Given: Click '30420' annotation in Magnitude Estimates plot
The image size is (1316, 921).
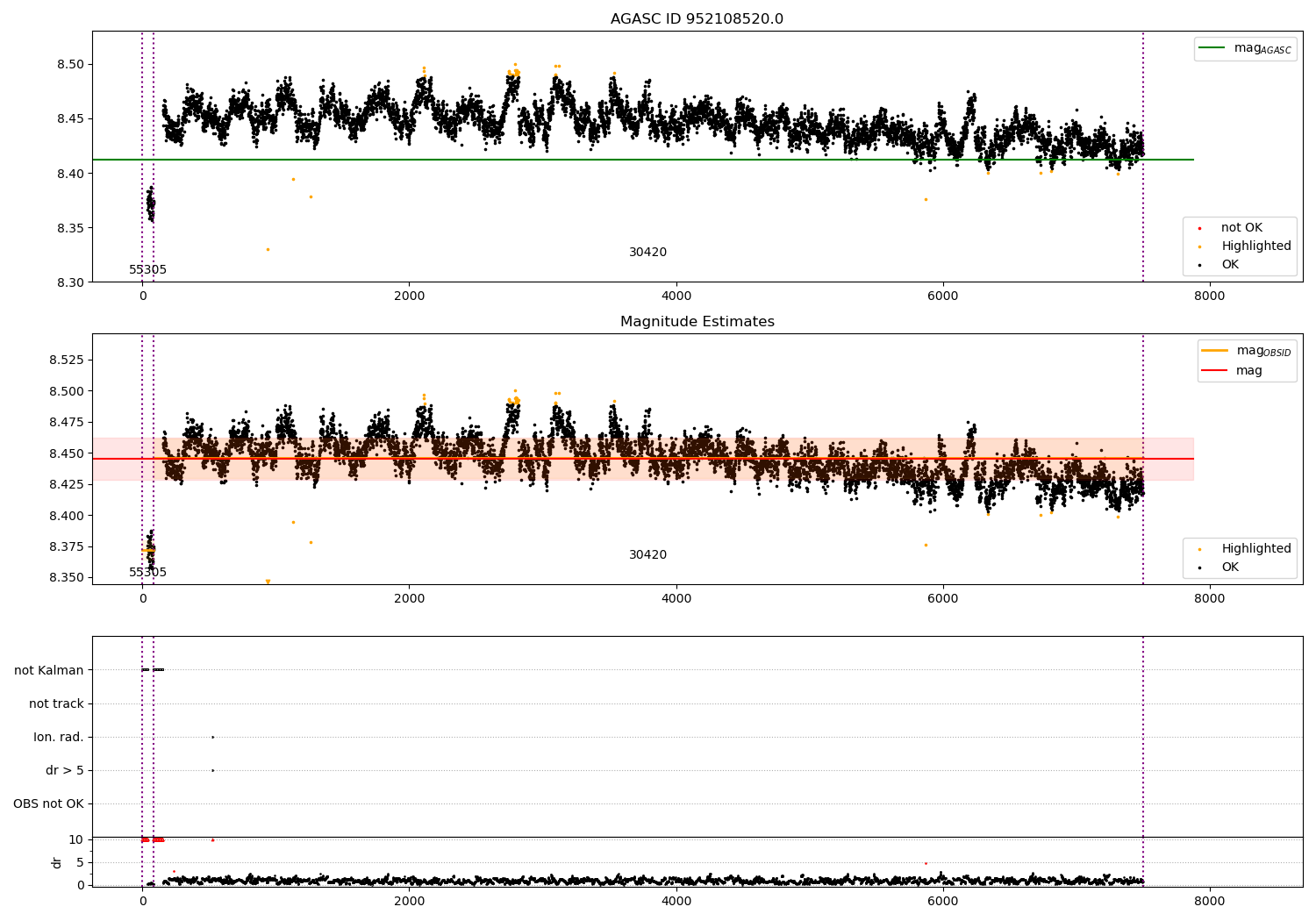Looking at the screenshot, I should [647, 555].
